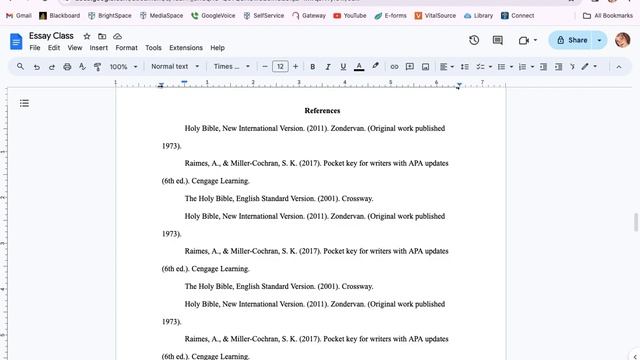The width and height of the screenshot is (640, 360).
Task: Open the Help menu
Action: point(218,48)
